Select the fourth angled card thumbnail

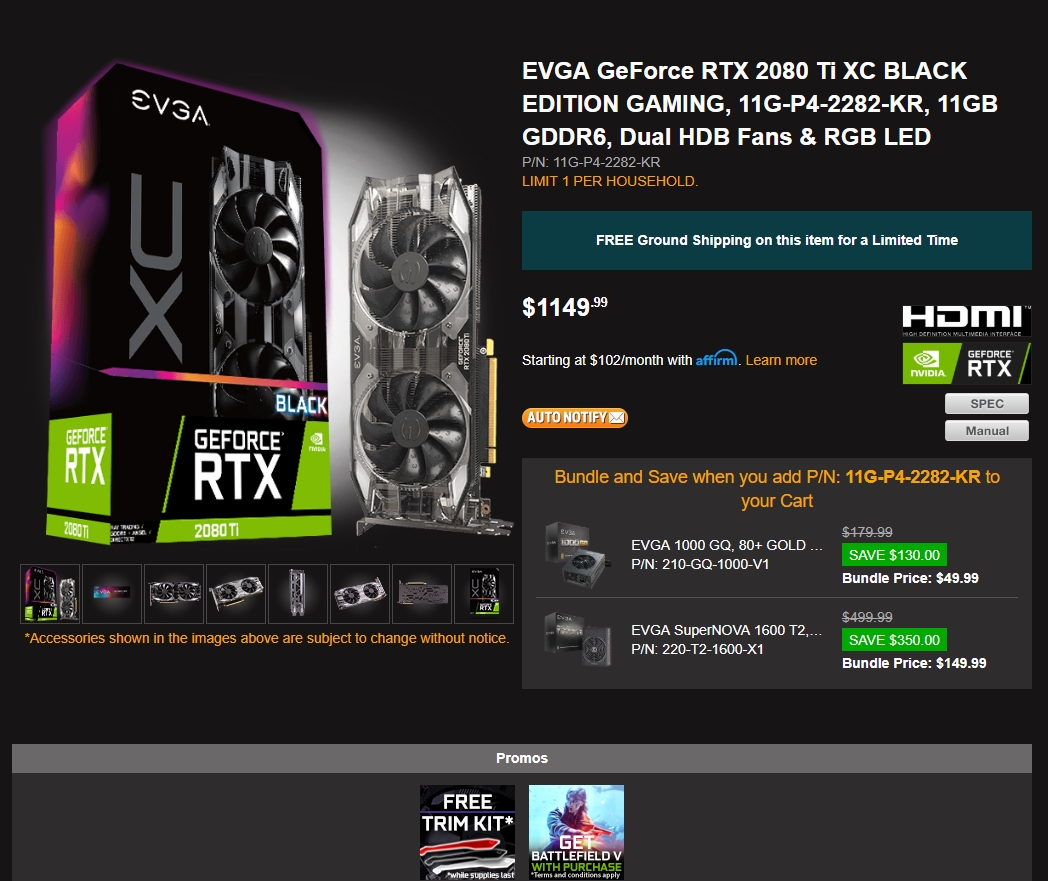point(236,594)
